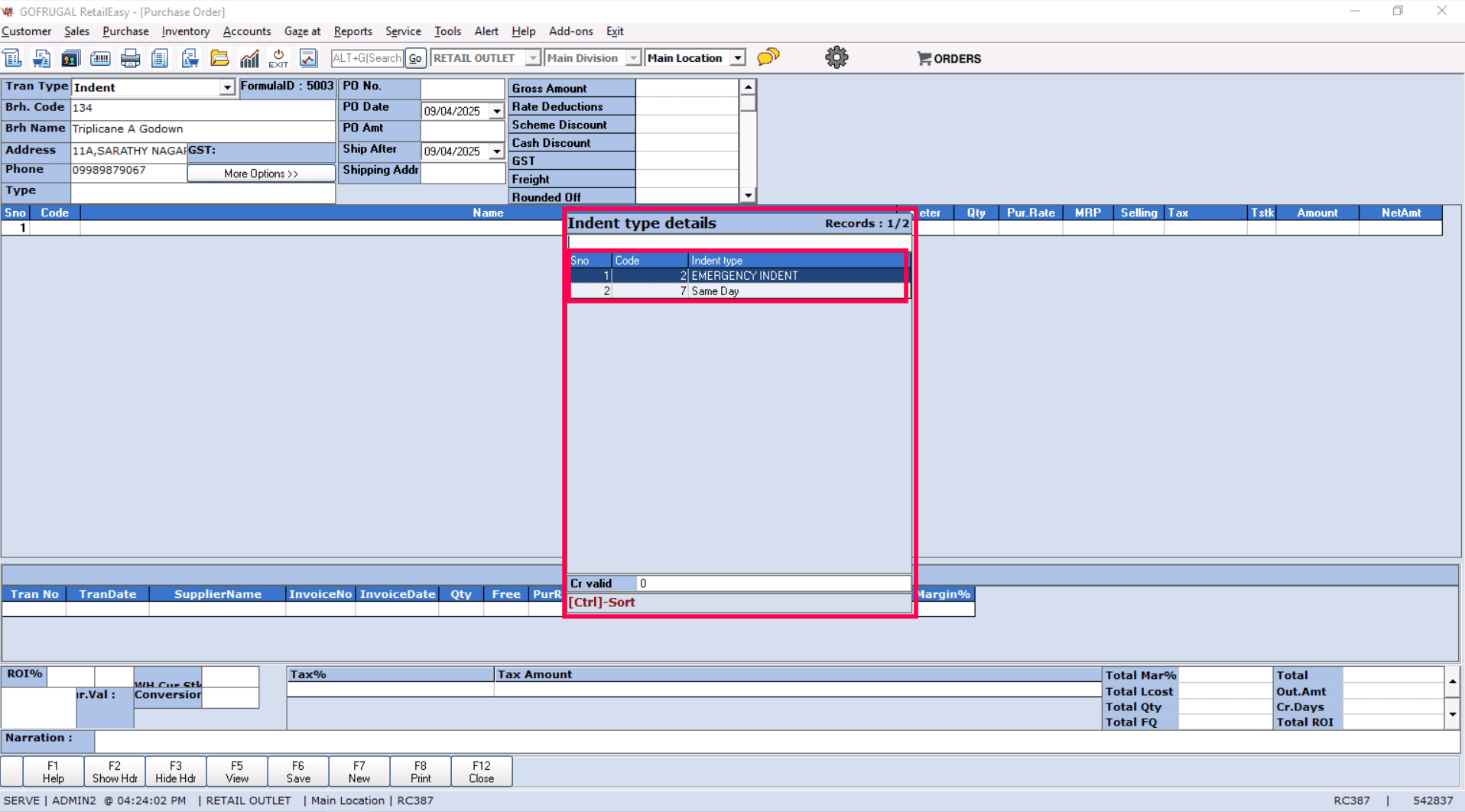
Task: Open the PO Date calendar dropdown
Action: 497,112
